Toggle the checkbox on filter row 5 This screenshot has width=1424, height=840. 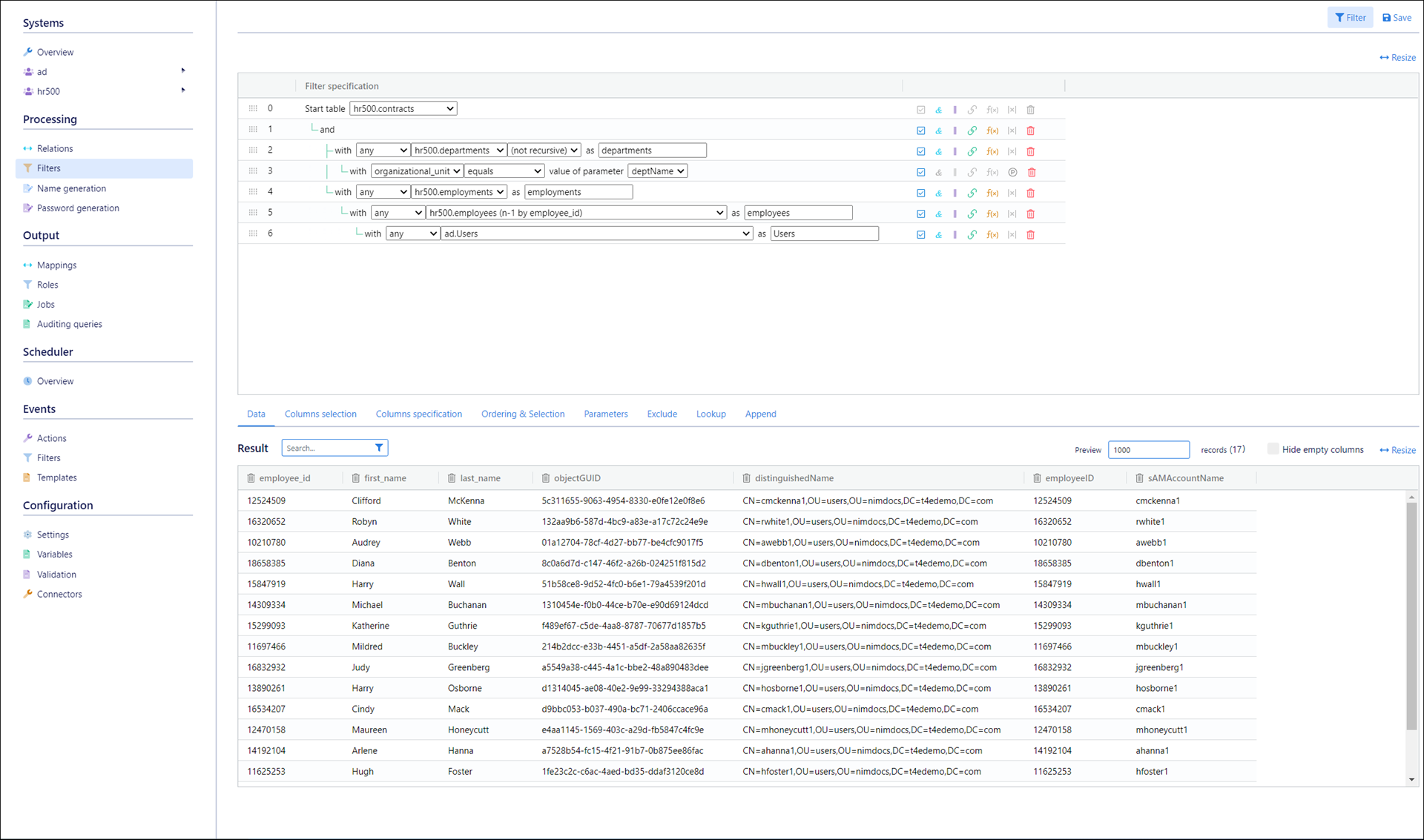click(x=920, y=214)
